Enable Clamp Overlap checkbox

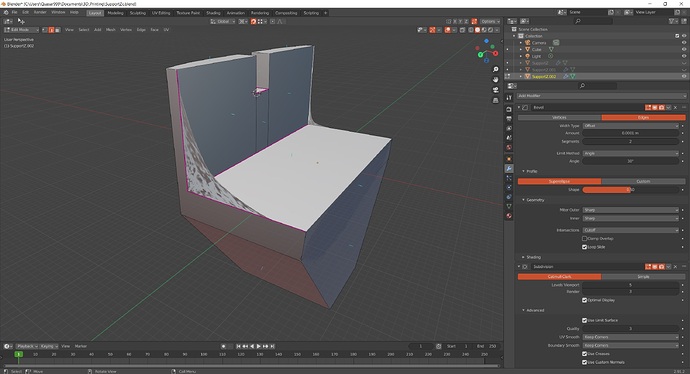point(584,238)
